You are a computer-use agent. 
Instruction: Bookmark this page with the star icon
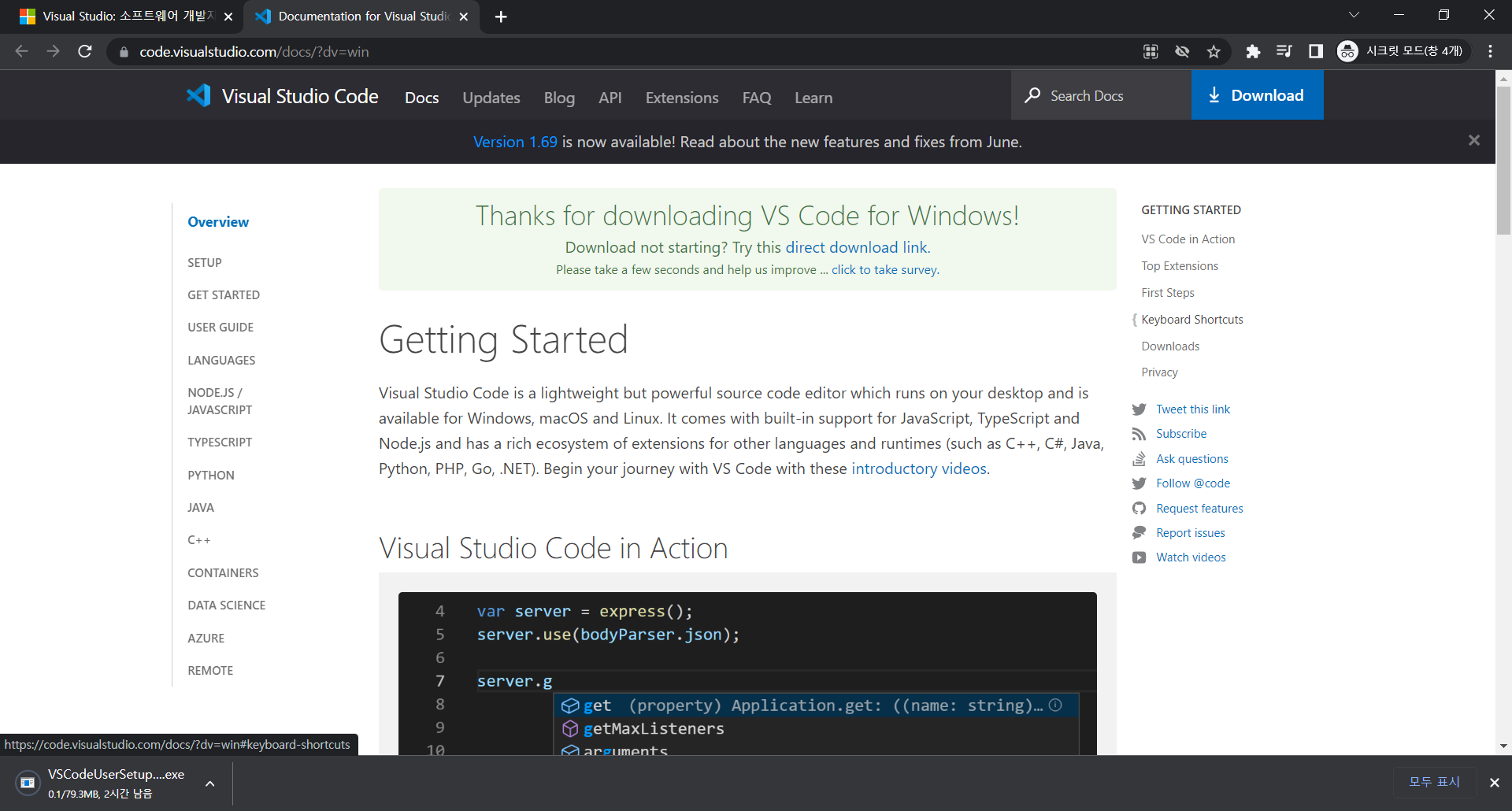(x=1214, y=51)
